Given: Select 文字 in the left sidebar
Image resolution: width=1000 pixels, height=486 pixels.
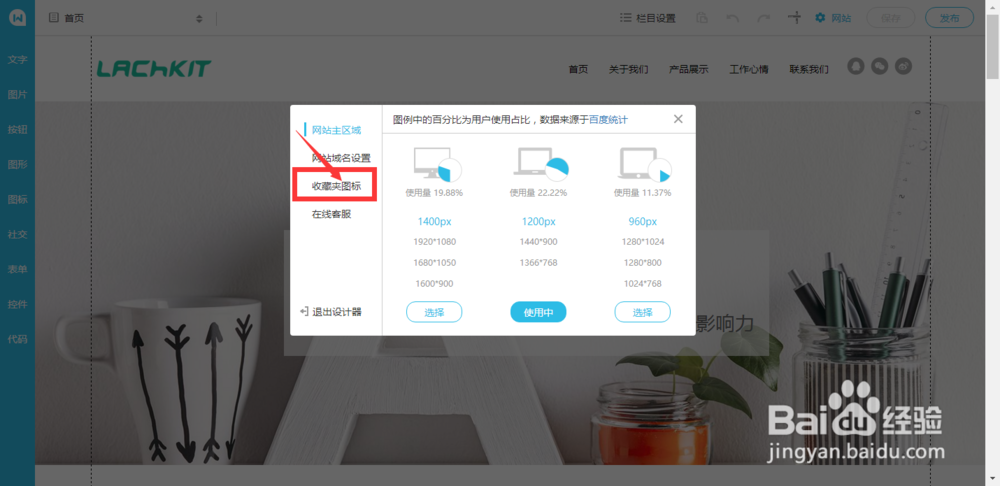Looking at the screenshot, I should [x=17, y=59].
